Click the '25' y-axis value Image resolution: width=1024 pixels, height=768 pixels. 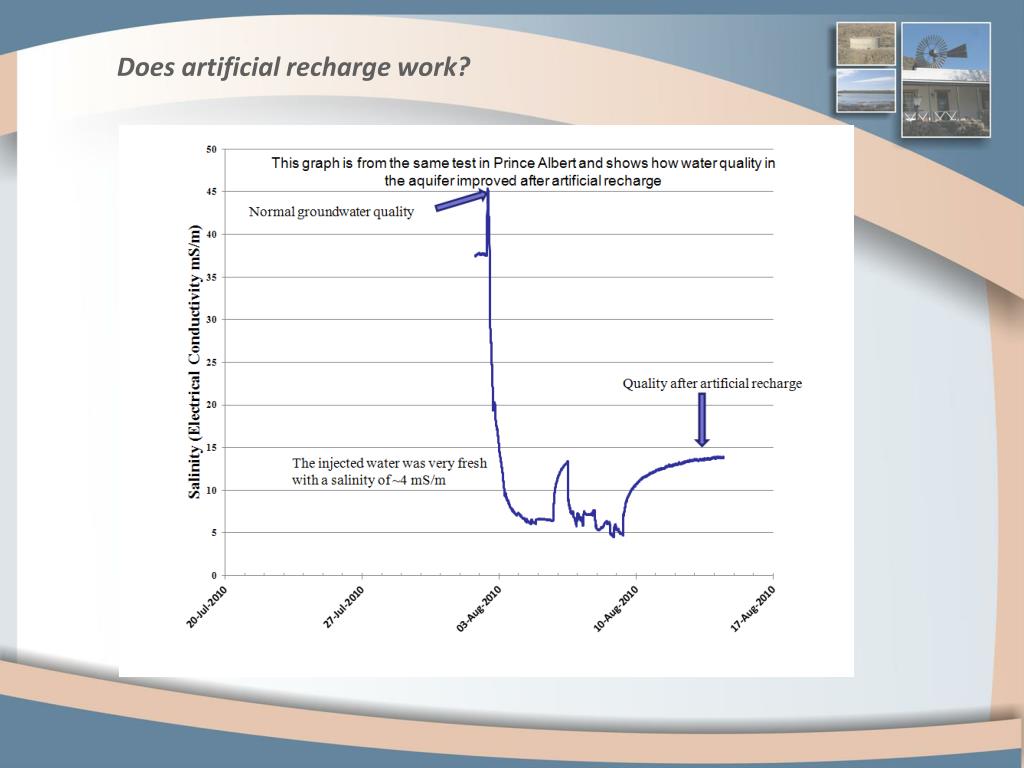[x=211, y=362]
